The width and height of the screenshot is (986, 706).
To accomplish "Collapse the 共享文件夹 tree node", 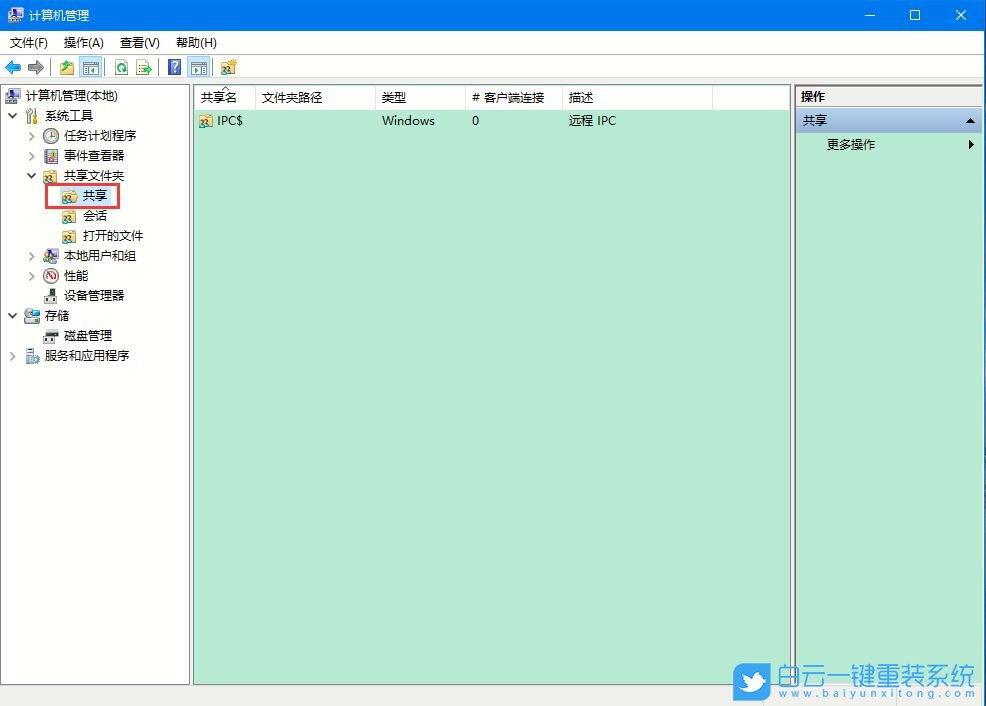I will 32,176.
